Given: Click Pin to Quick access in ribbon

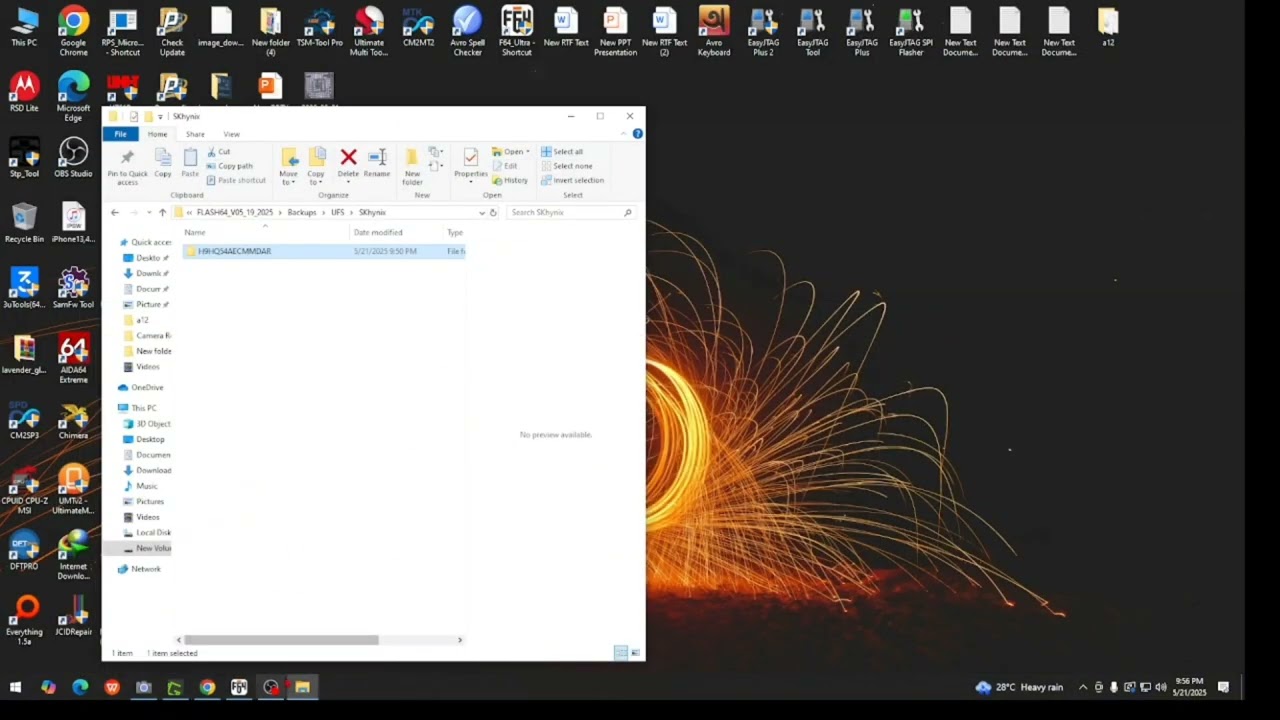Looking at the screenshot, I should (127, 166).
